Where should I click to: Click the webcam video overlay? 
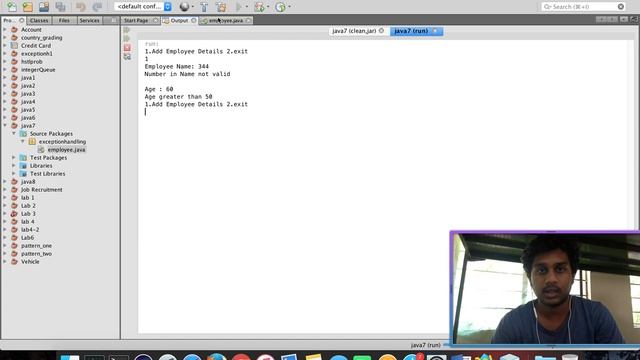click(x=545, y=289)
